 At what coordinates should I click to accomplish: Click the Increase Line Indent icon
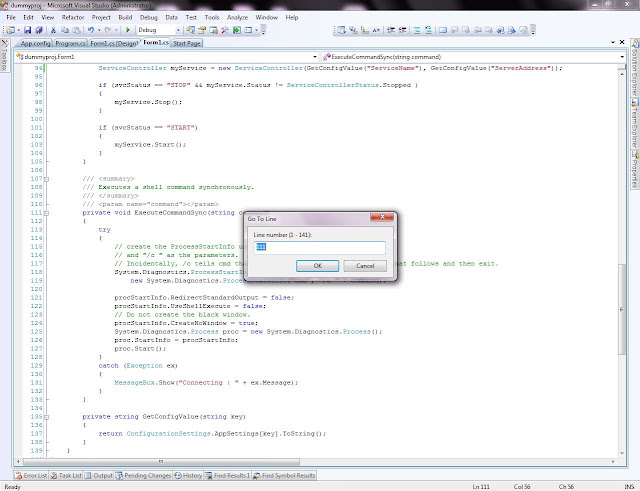(x=402, y=30)
